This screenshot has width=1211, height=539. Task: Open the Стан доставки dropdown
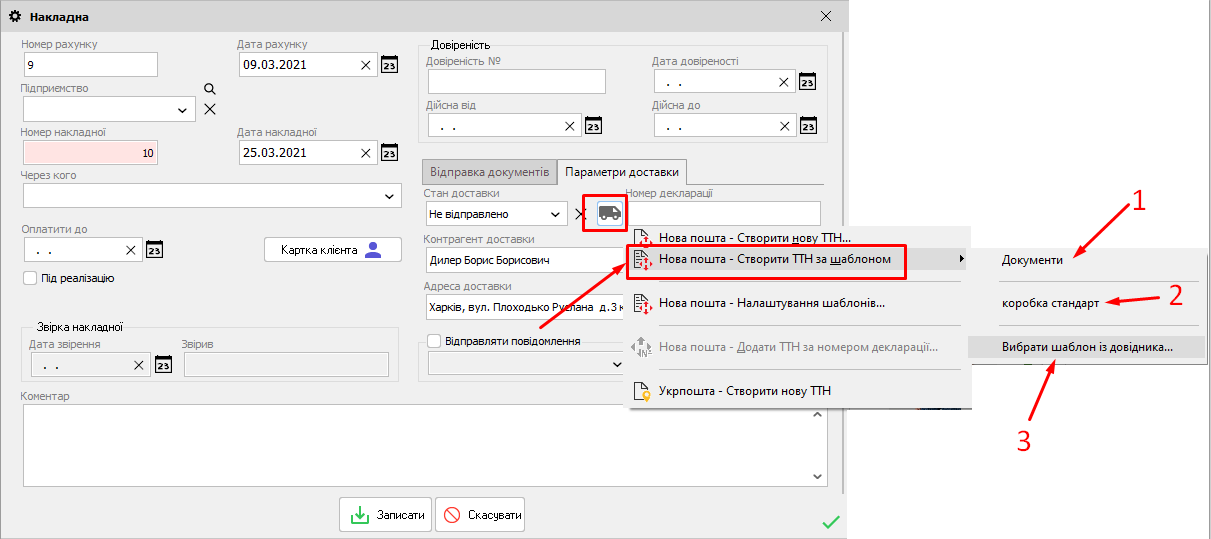click(x=555, y=214)
